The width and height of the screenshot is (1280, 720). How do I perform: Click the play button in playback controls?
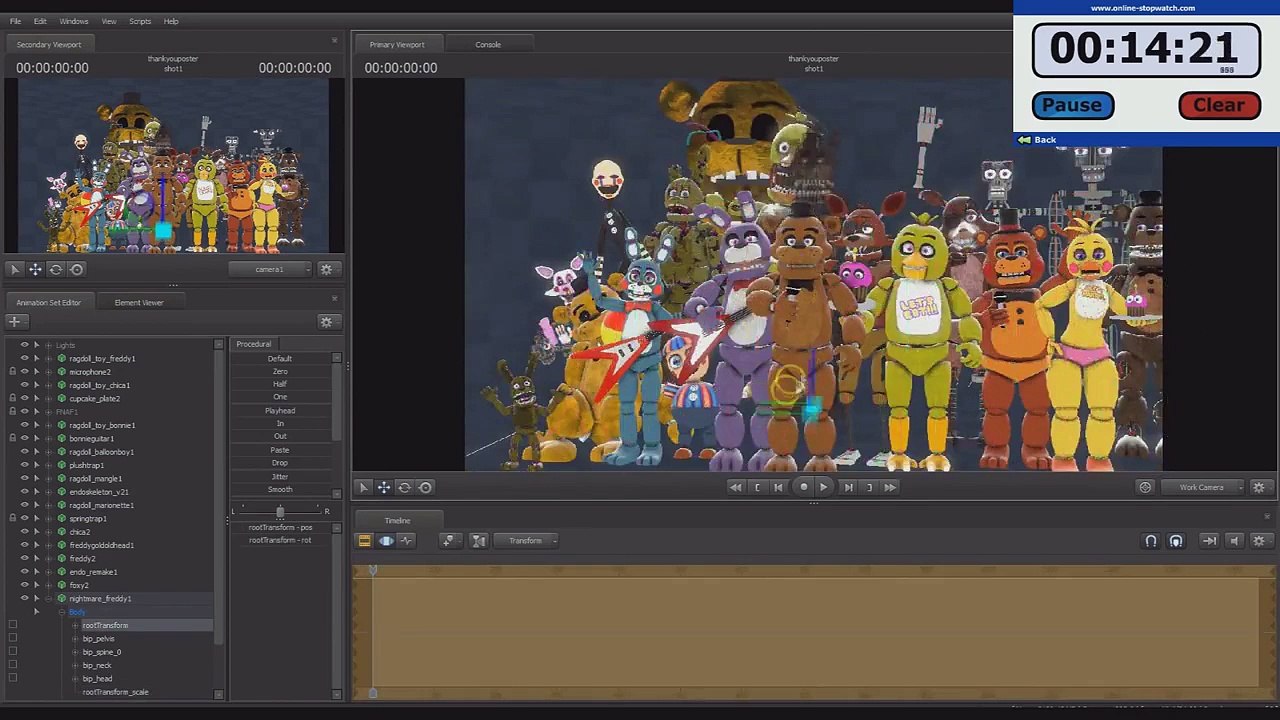(823, 487)
